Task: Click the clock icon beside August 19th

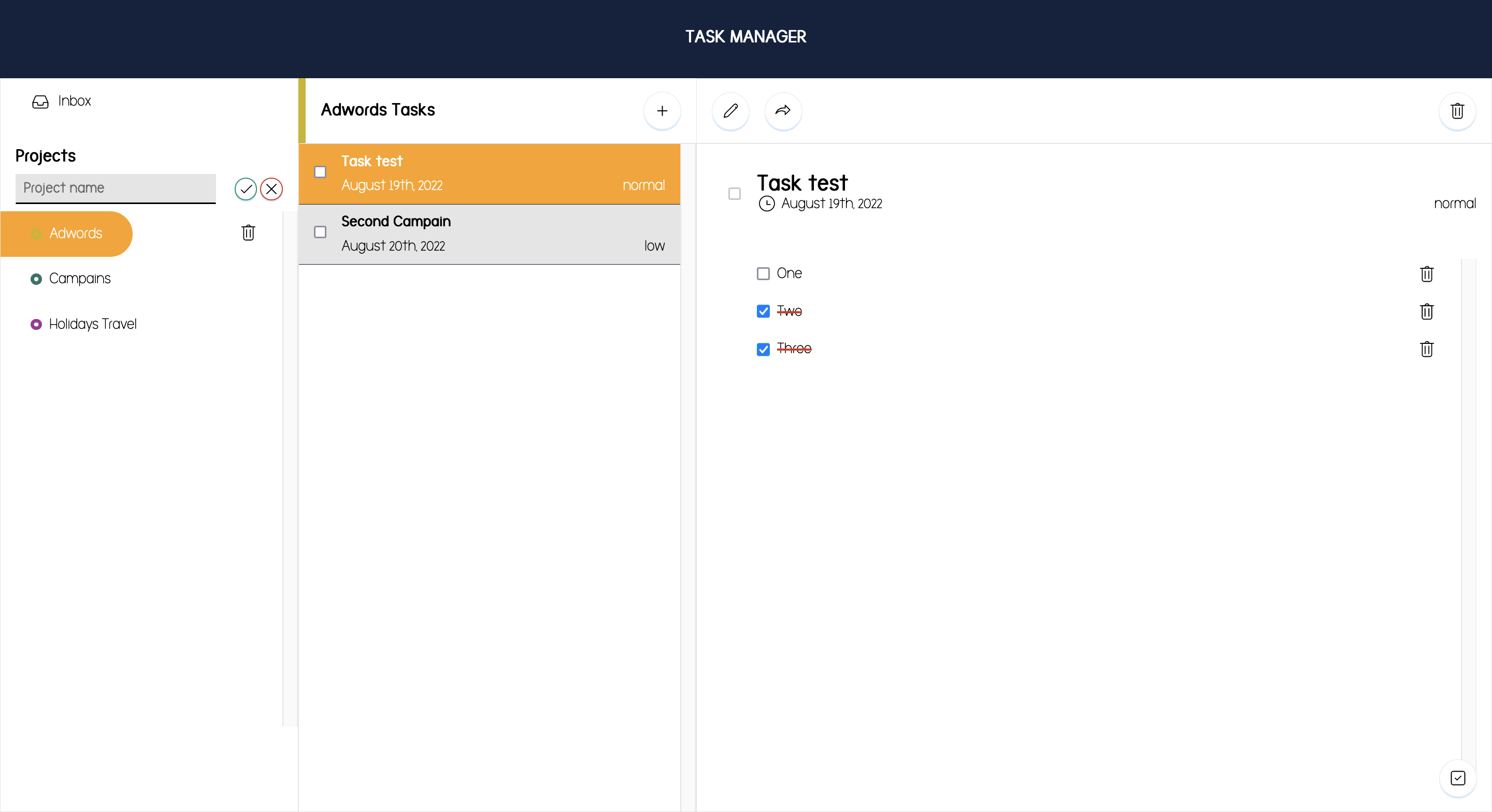Action: click(x=766, y=204)
